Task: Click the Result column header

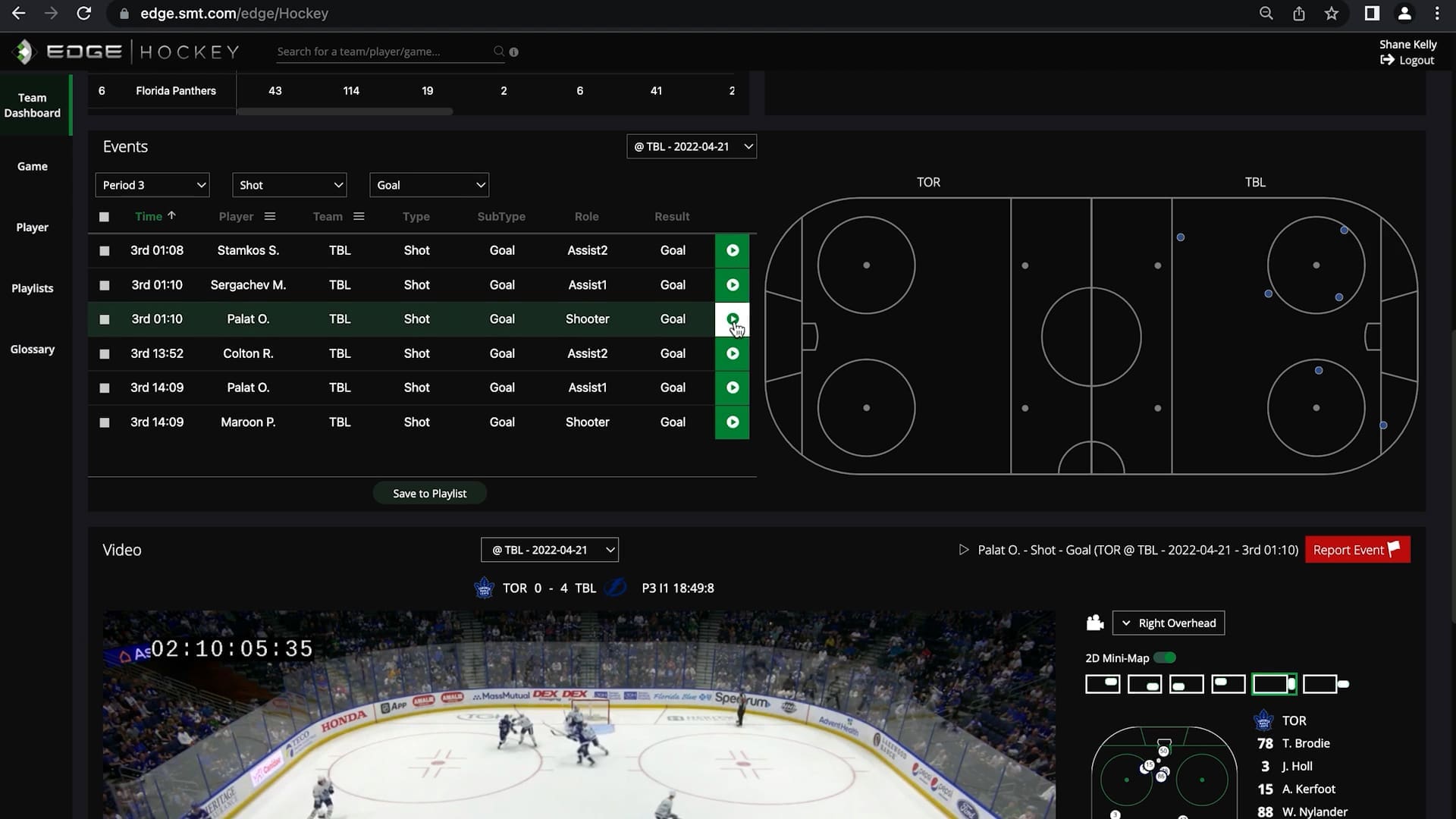Action: pyautogui.click(x=672, y=216)
